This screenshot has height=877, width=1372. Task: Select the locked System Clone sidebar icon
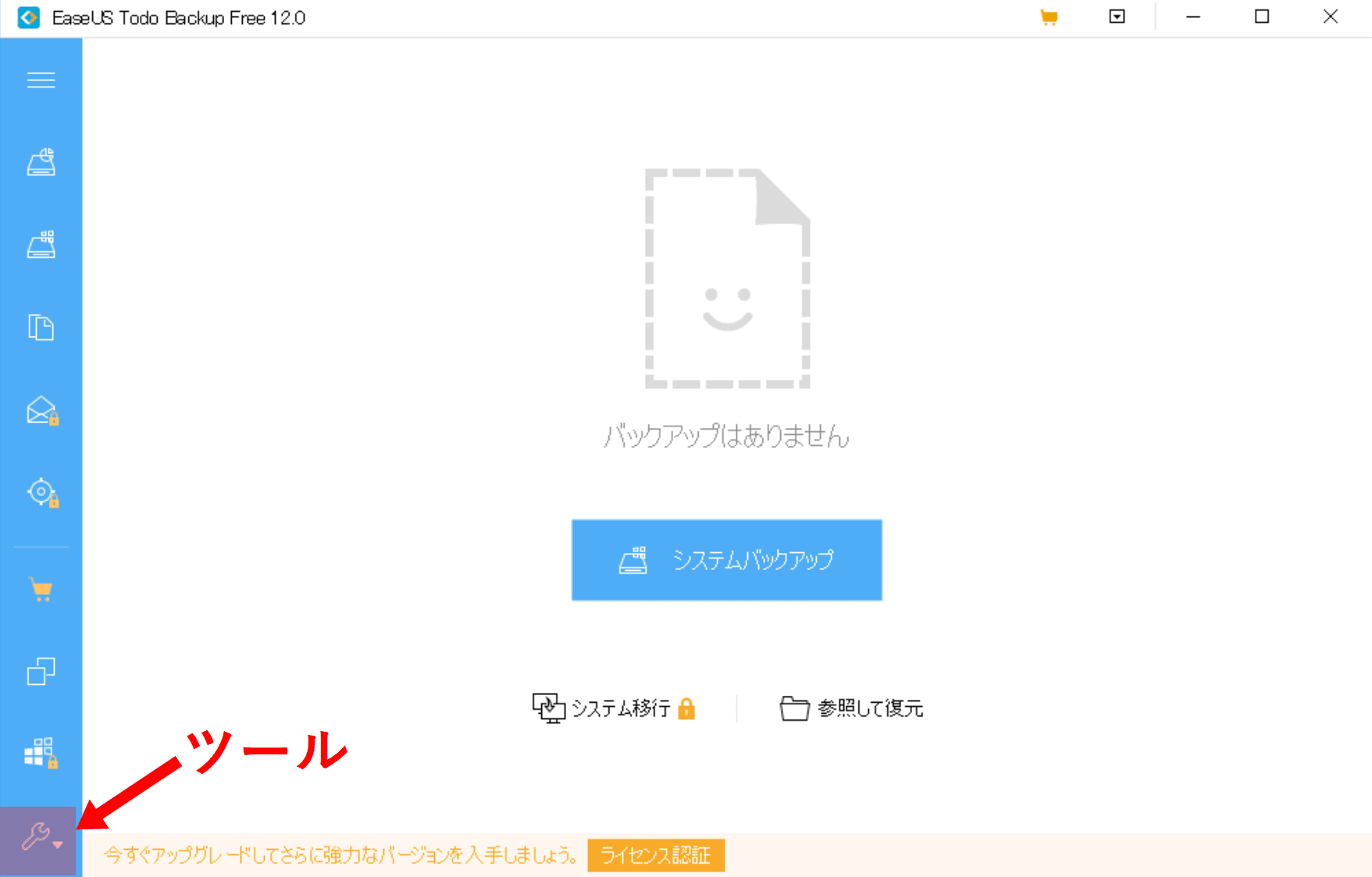click(x=41, y=753)
